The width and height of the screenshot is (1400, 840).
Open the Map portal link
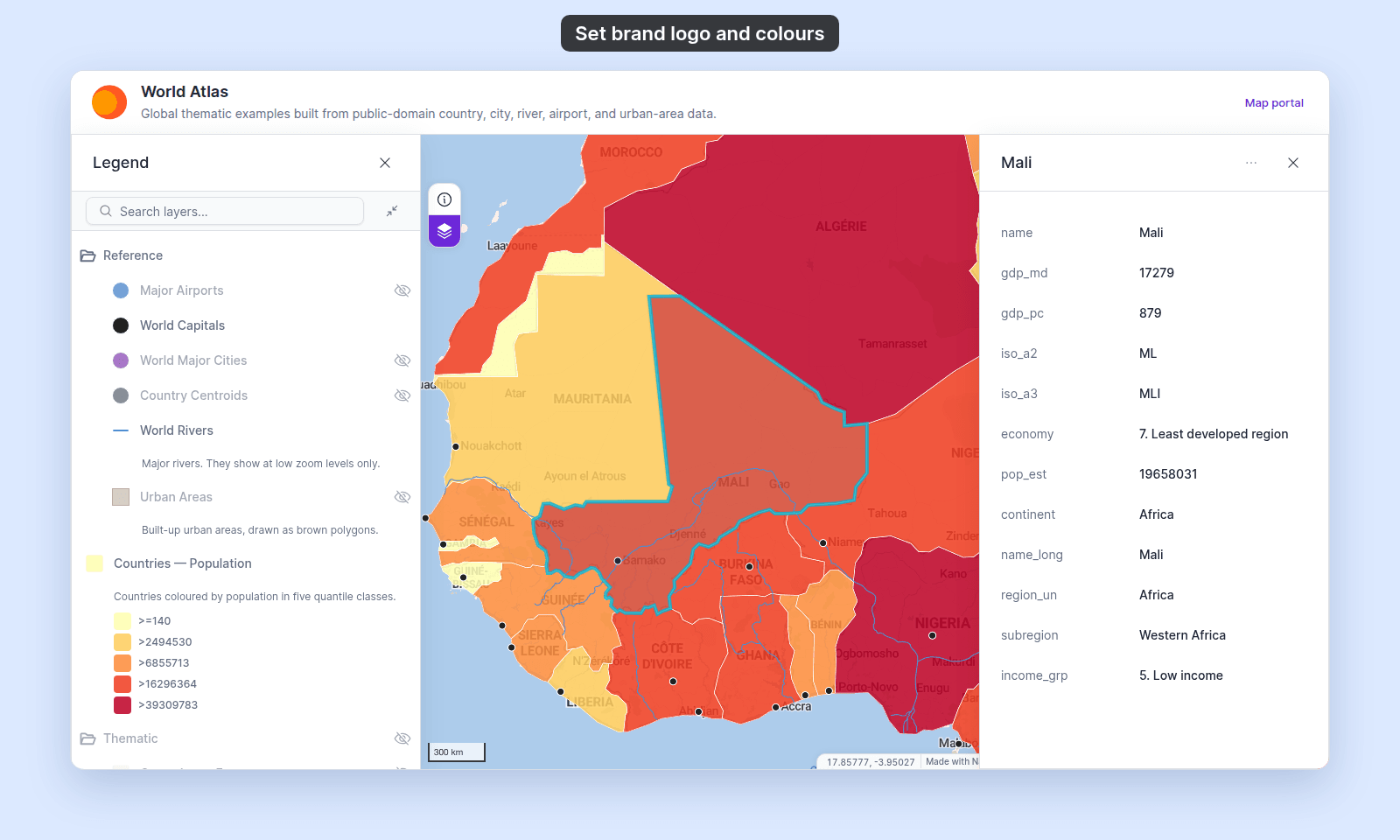[x=1274, y=102]
